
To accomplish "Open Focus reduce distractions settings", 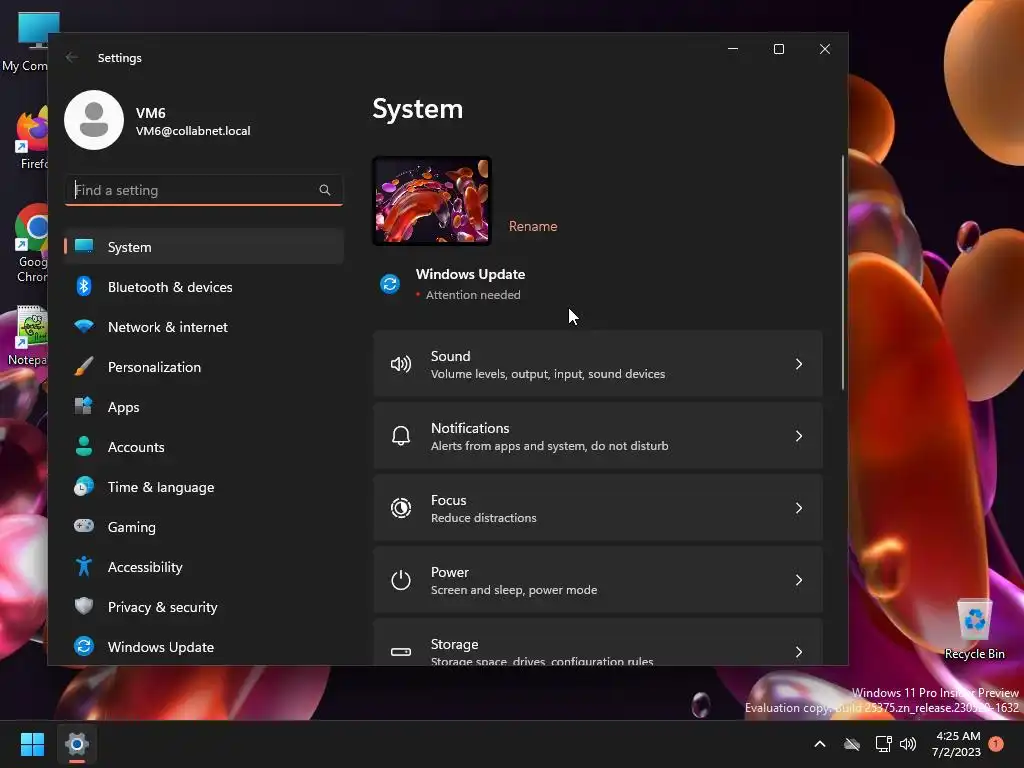I will (598, 507).
